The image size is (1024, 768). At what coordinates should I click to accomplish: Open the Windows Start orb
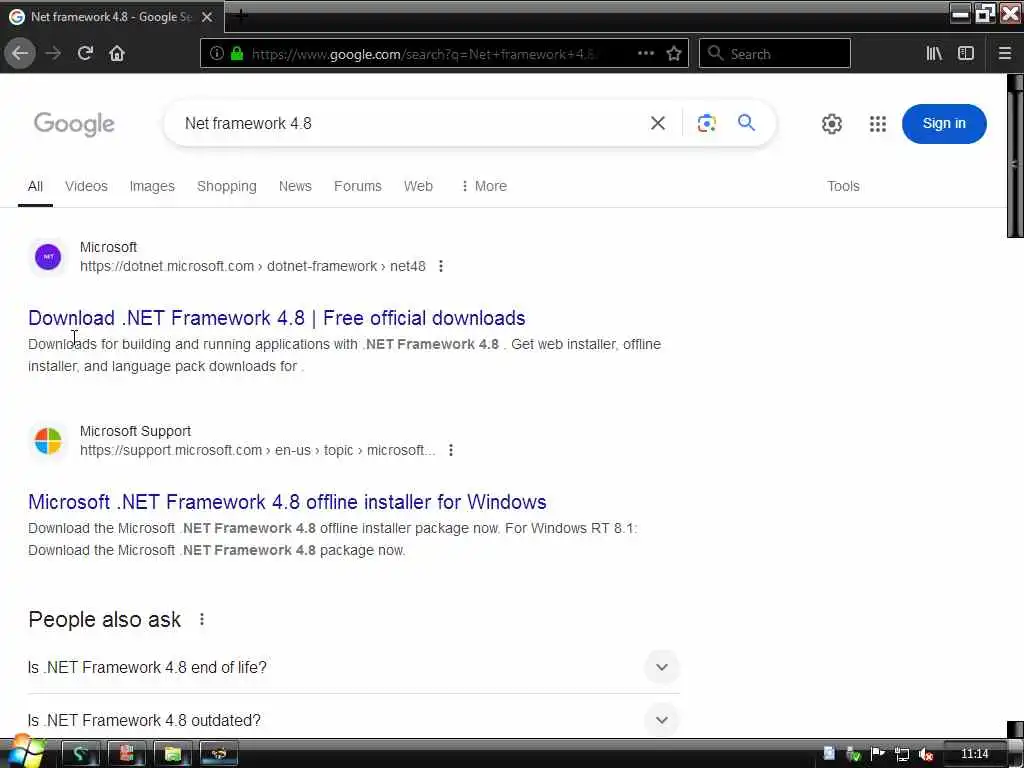(25, 752)
